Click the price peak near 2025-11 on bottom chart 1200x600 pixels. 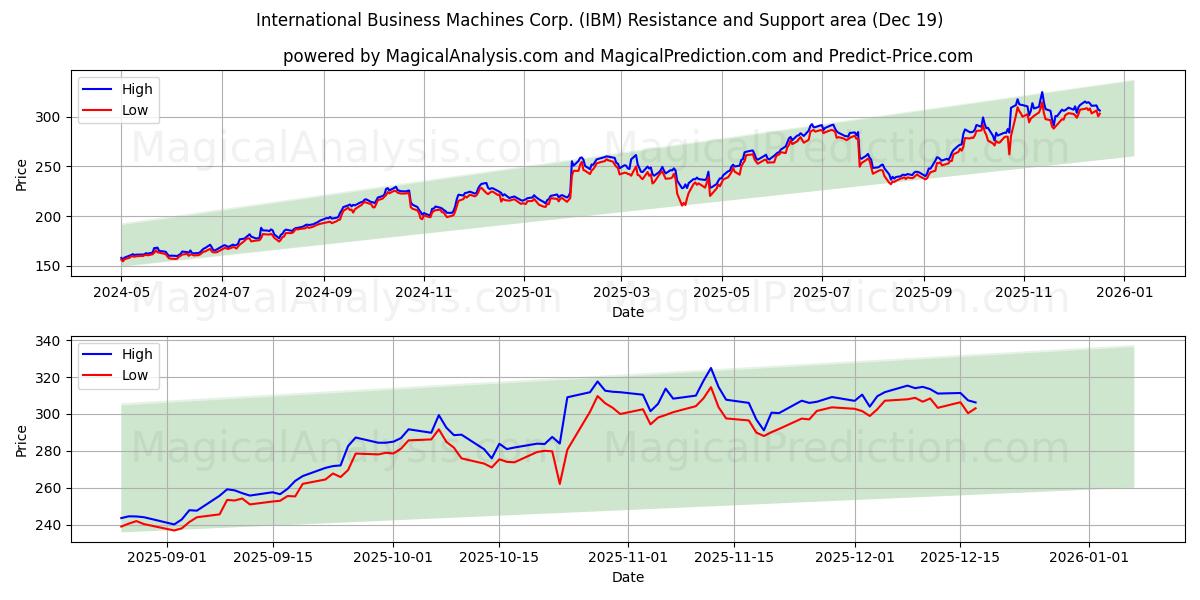pos(710,368)
